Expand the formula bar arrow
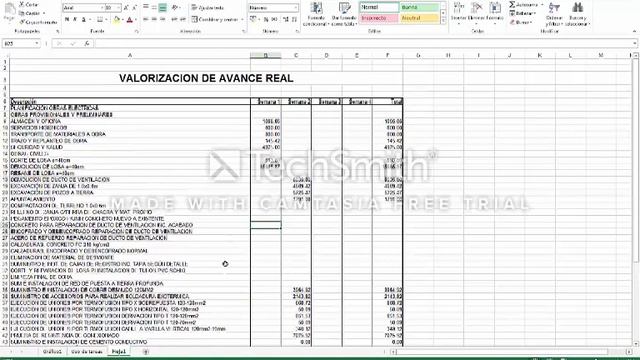The image size is (640, 360). [x=635, y=43]
